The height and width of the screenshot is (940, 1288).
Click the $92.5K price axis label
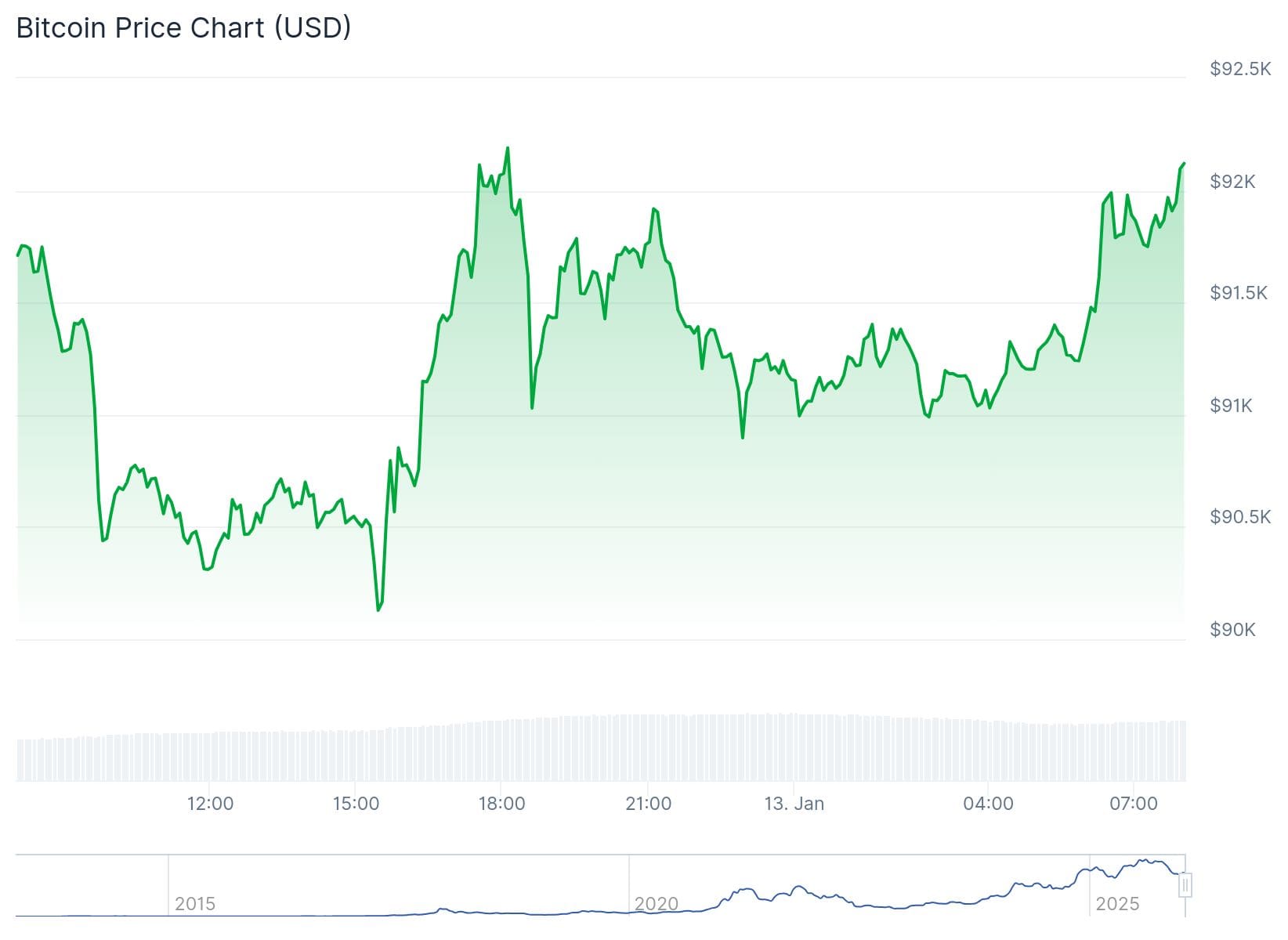1240,69
